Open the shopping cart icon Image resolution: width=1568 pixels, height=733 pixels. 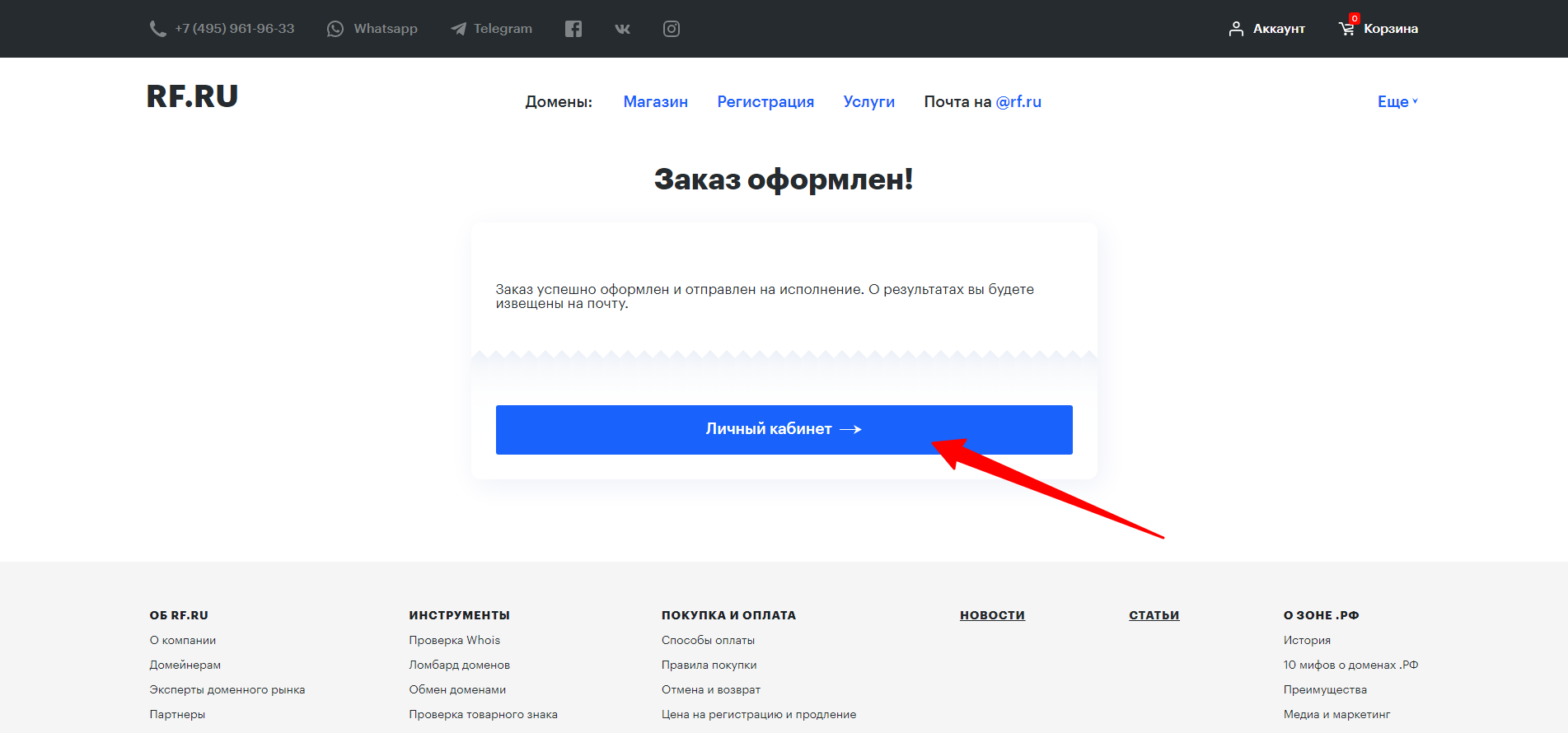(1346, 29)
